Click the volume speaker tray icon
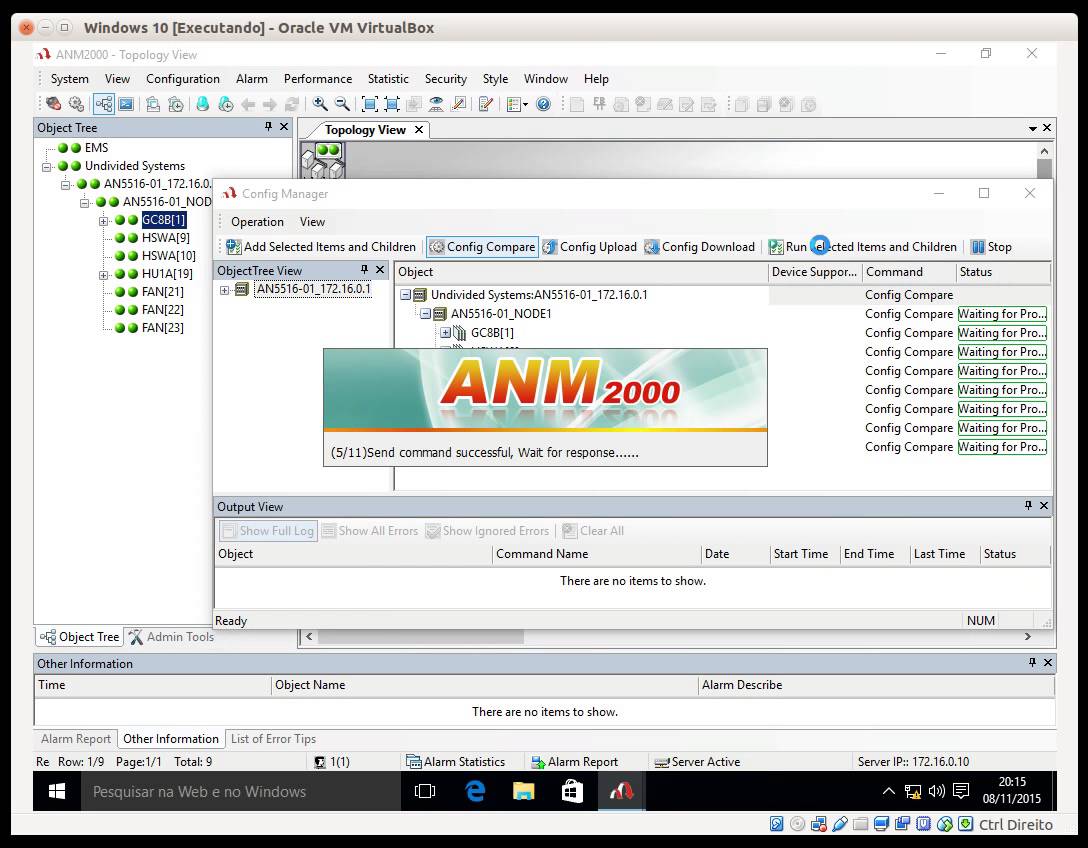The width and height of the screenshot is (1088, 848). click(937, 791)
